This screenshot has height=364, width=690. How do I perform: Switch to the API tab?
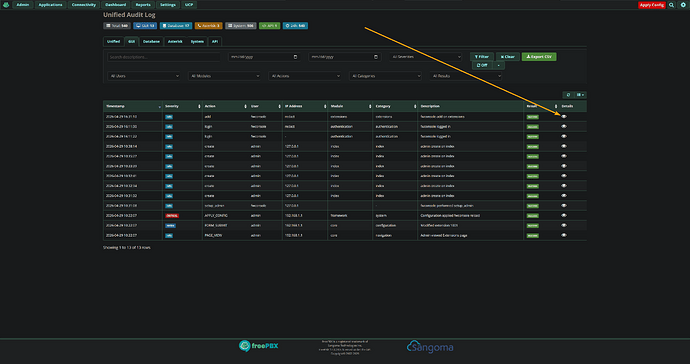point(215,41)
